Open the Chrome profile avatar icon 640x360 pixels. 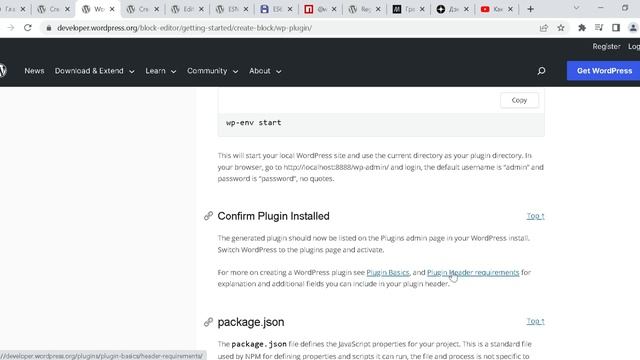point(633,28)
